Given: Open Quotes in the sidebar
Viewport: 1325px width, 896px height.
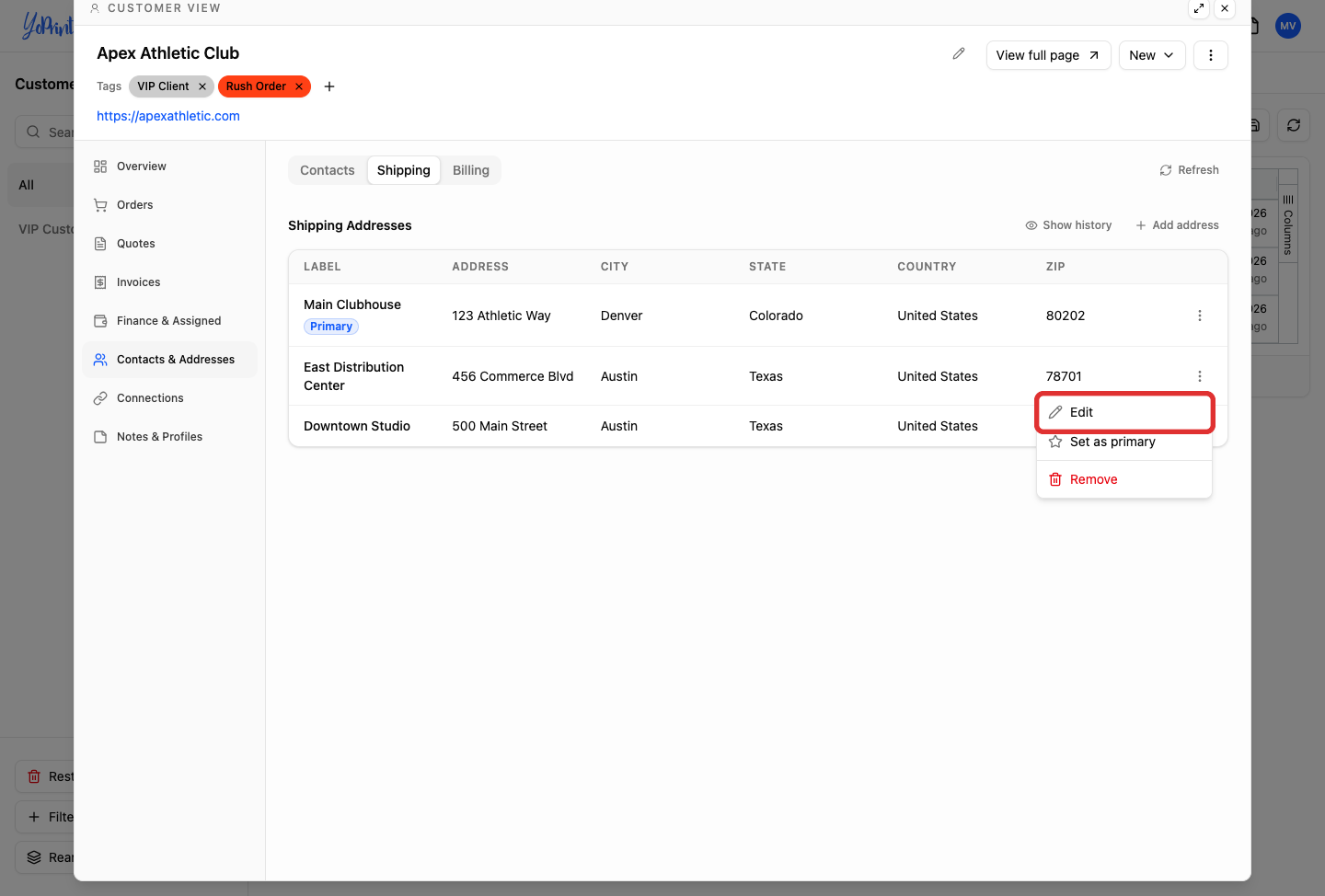Looking at the screenshot, I should (x=169, y=244).
